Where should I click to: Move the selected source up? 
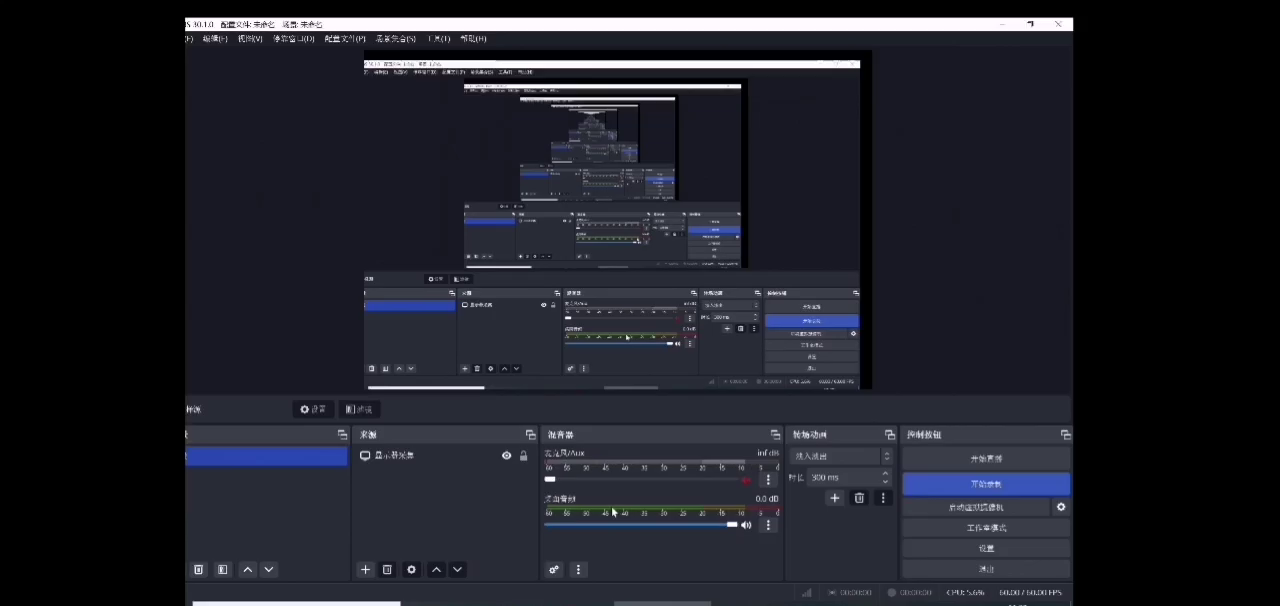pyautogui.click(x=436, y=569)
